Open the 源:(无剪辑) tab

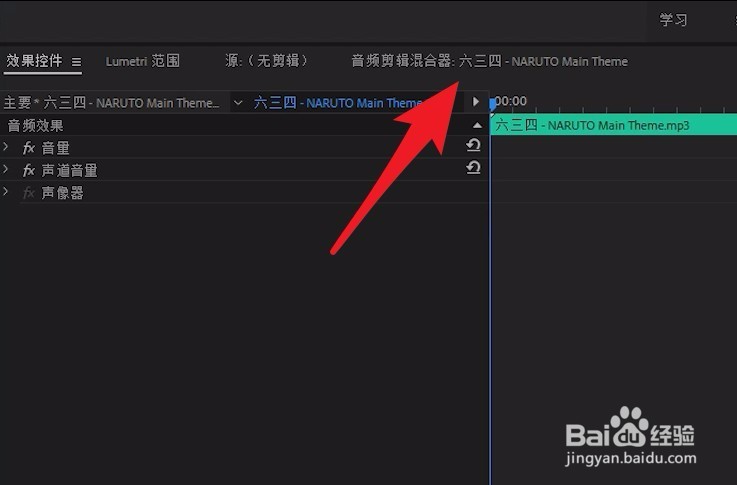tap(267, 61)
